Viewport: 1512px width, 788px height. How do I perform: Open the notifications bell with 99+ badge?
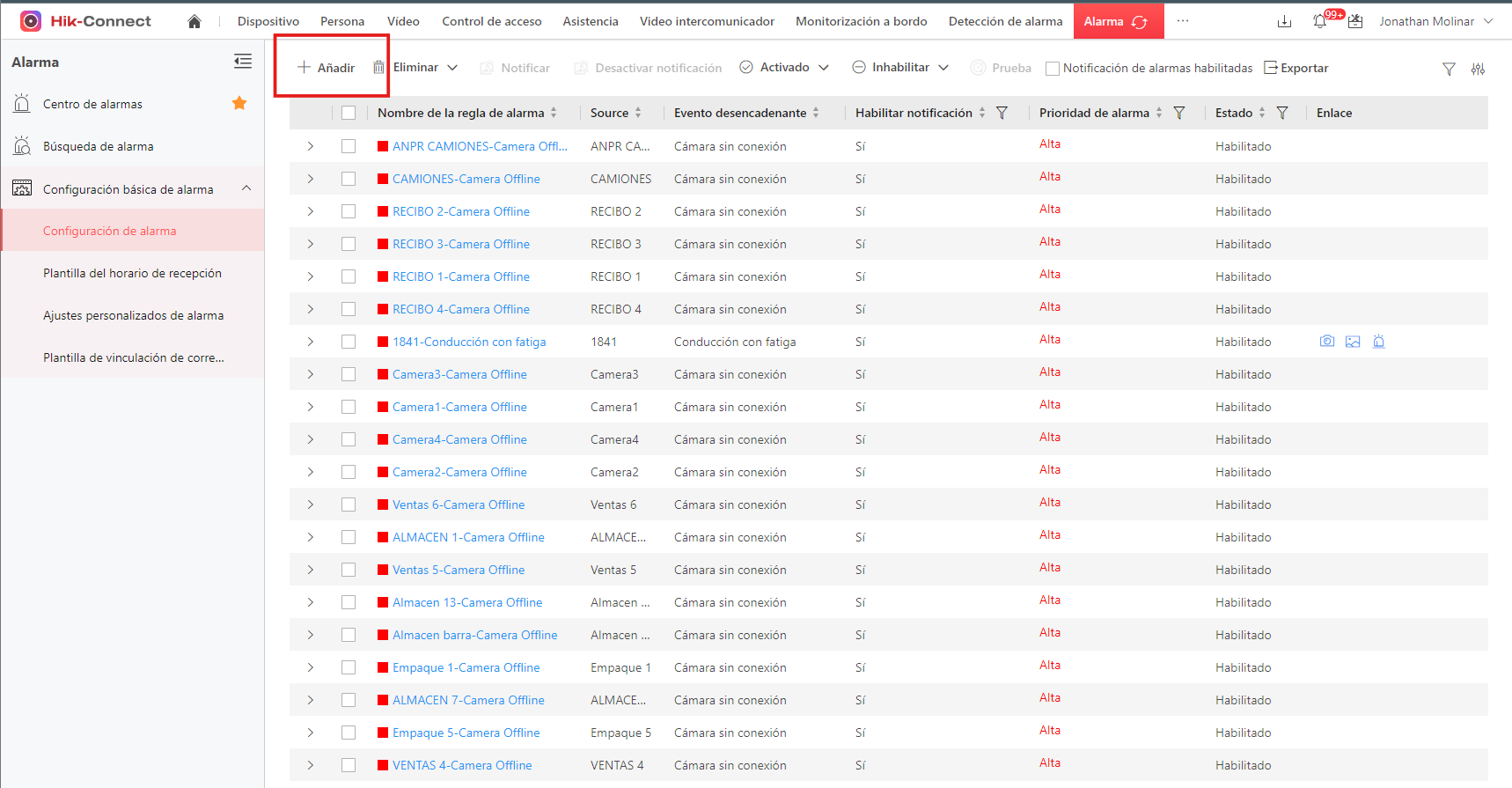coord(1321,20)
